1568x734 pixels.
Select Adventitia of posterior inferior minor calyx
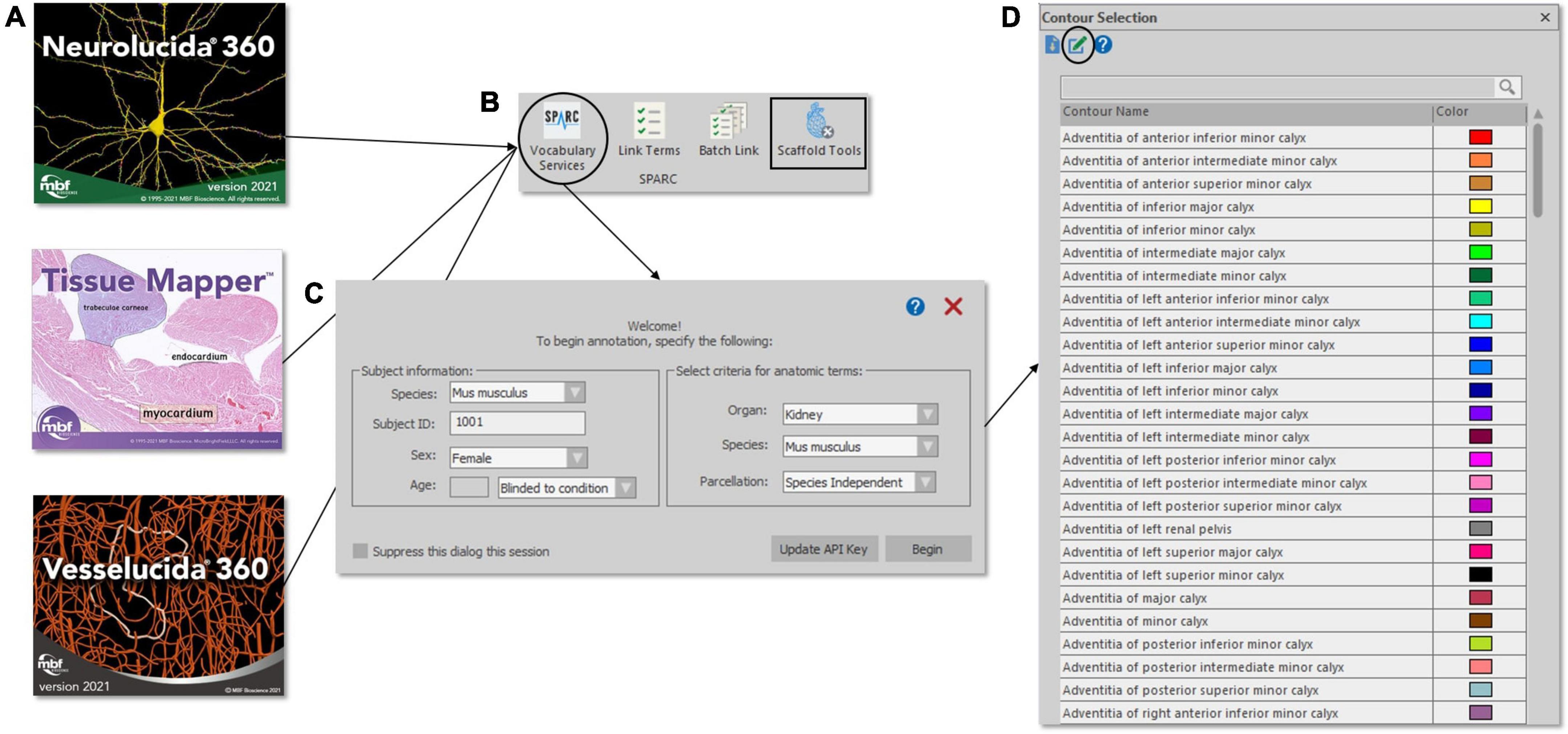coord(1293,643)
